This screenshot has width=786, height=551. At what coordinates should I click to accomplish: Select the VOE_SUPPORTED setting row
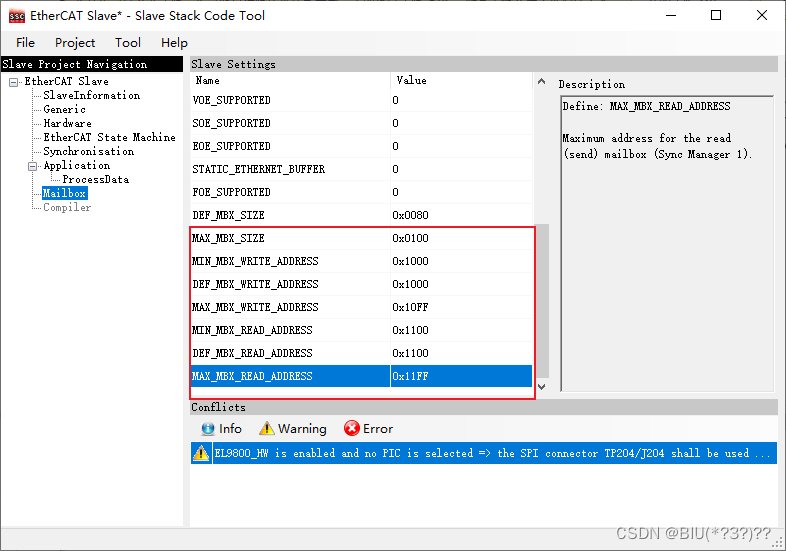point(361,100)
